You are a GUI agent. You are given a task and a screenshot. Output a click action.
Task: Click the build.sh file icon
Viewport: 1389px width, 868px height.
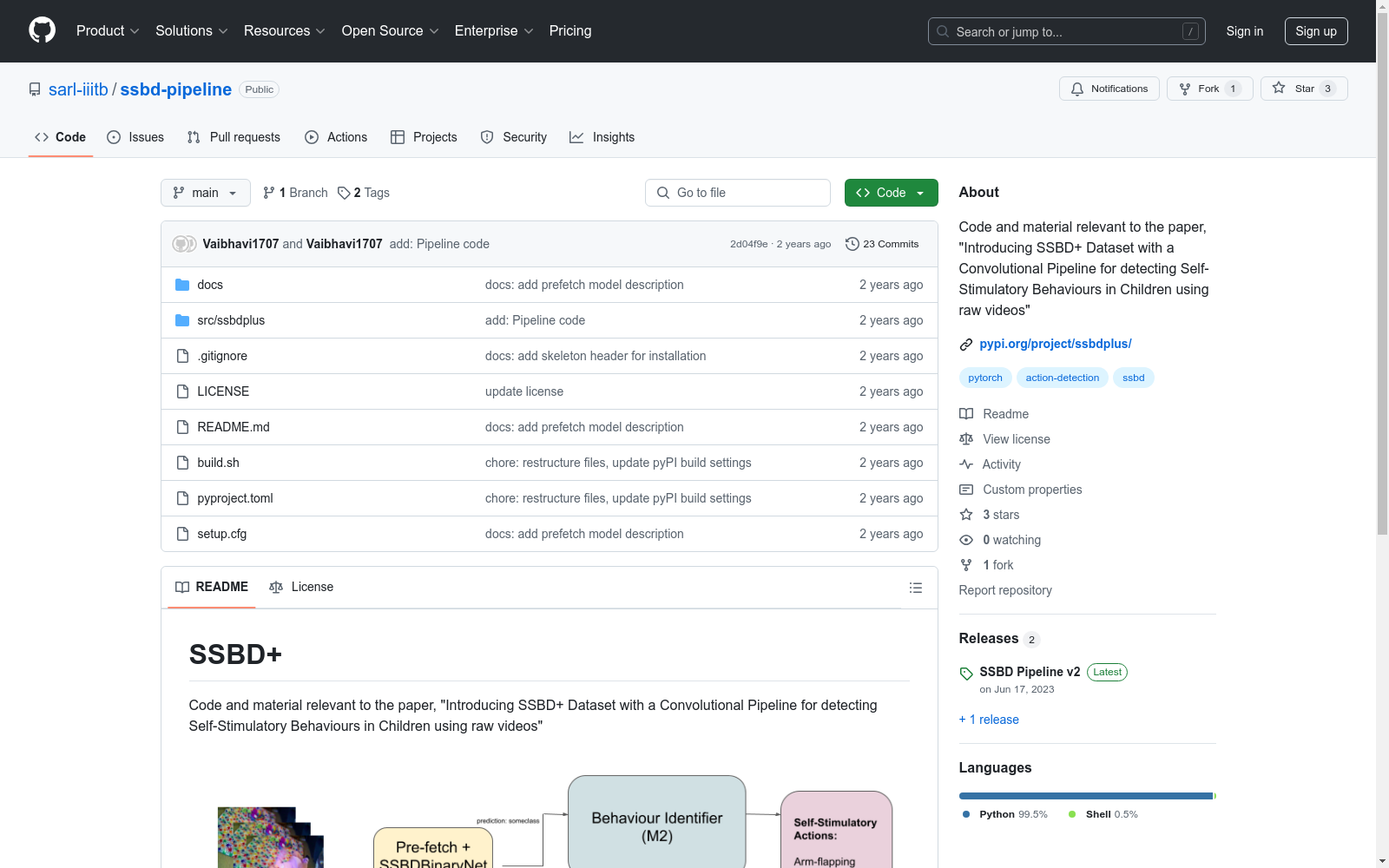[182, 463]
